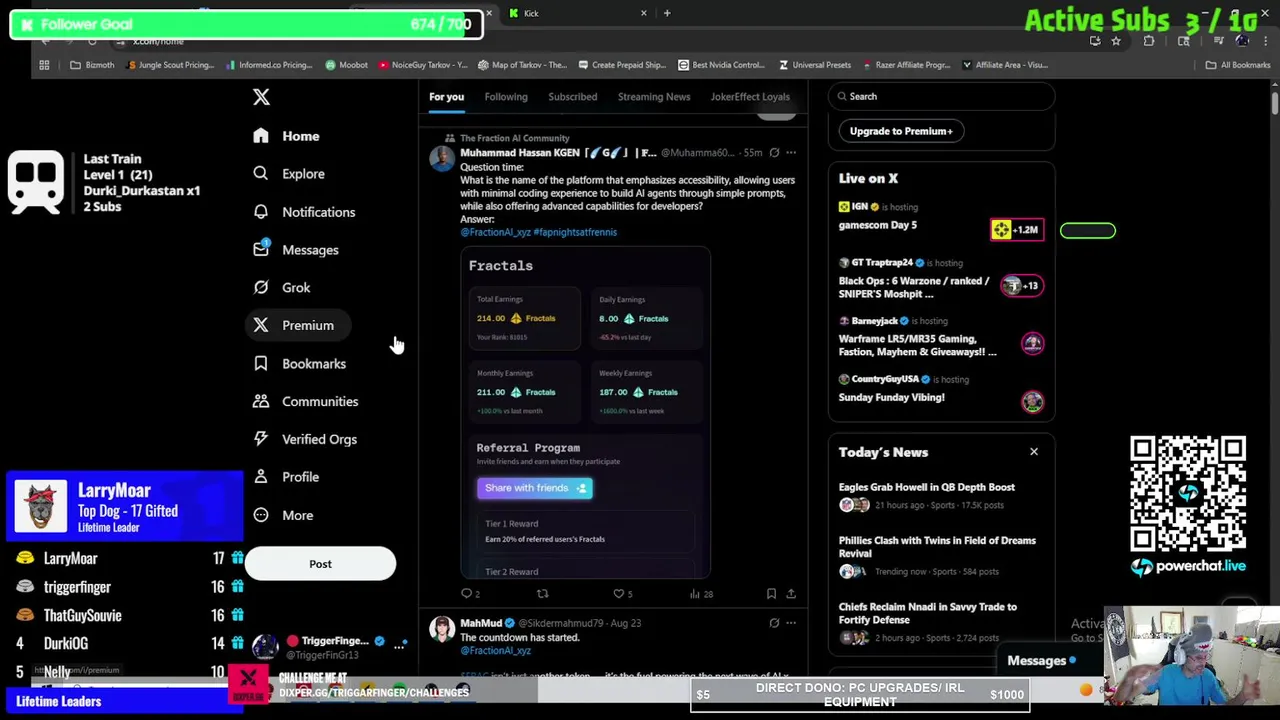
Task: Open Chrome apps grid in bookmarks bar
Action: coord(44,65)
